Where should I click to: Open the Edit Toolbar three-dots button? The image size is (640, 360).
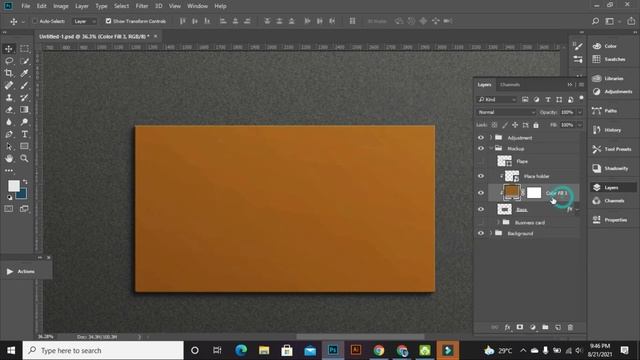click(x=9, y=170)
